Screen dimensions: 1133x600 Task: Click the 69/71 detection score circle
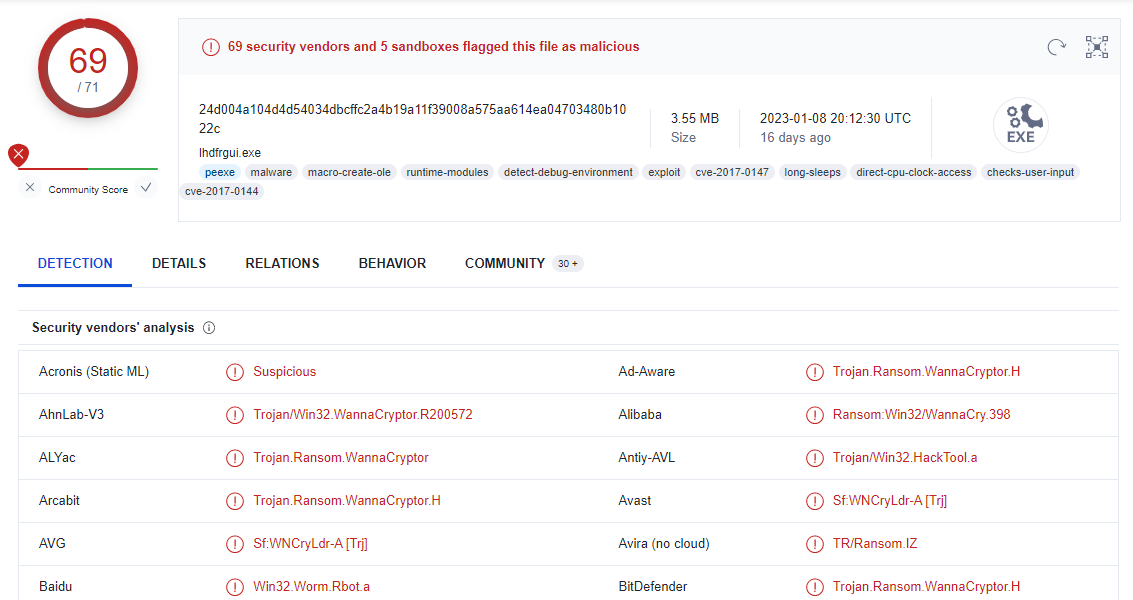[x=88, y=68]
